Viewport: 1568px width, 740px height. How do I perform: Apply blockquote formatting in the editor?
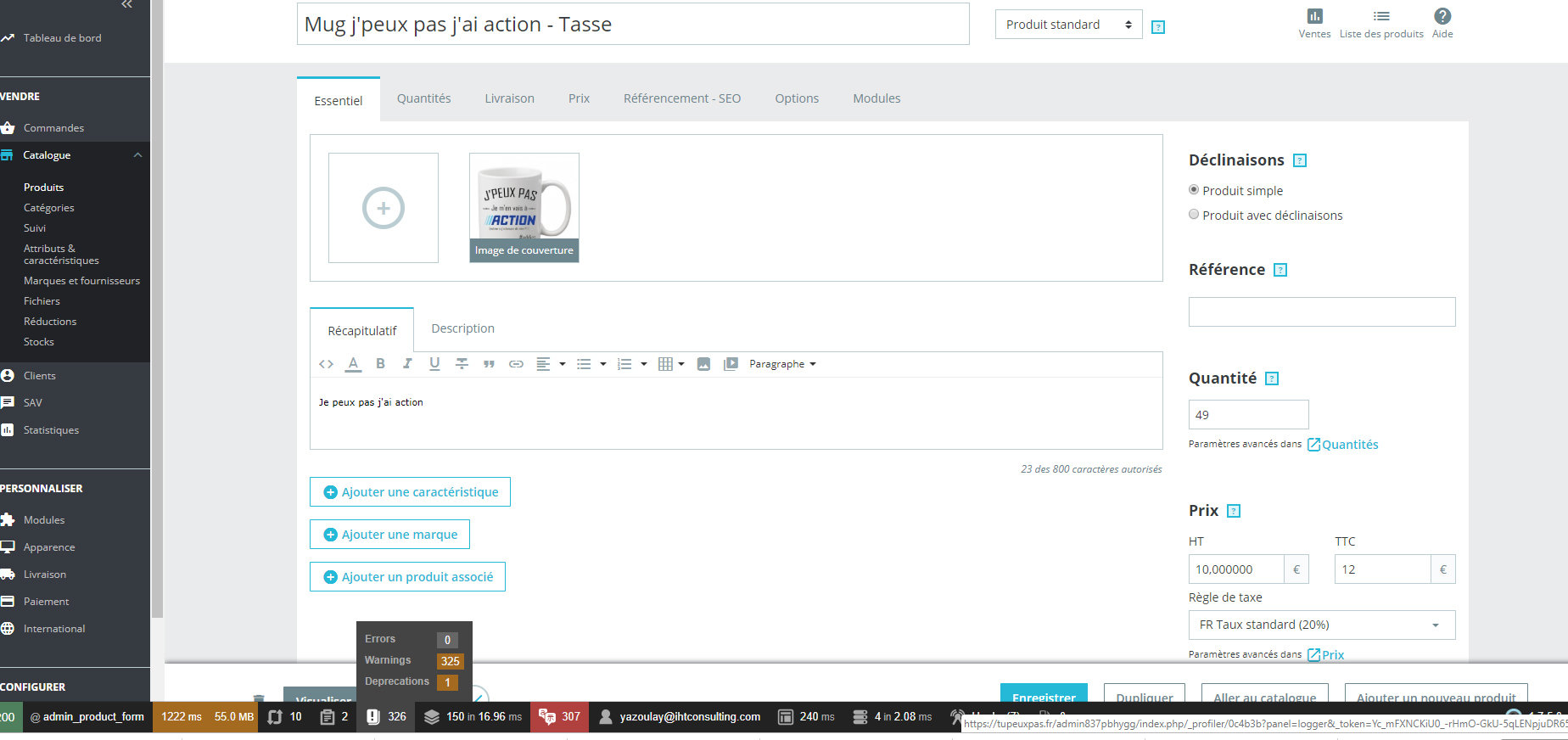tap(489, 364)
